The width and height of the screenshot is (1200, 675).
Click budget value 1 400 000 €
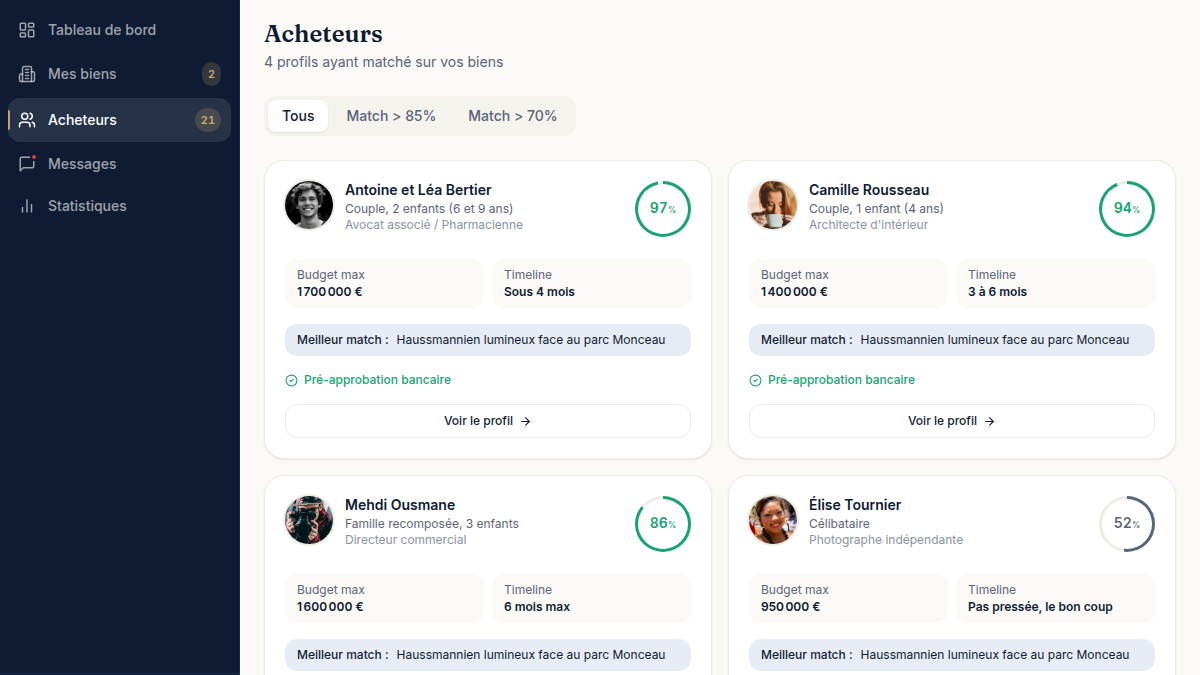(x=794, y=292)
